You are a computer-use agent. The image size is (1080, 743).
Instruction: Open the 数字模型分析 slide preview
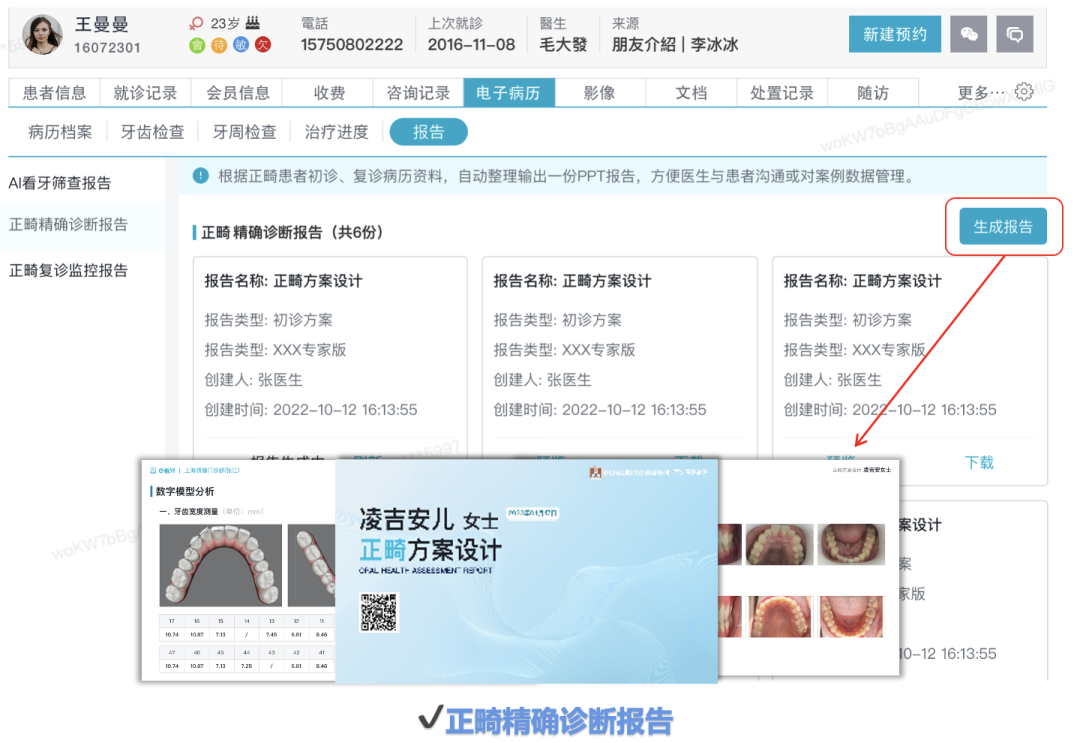click(x=238, y=569)
